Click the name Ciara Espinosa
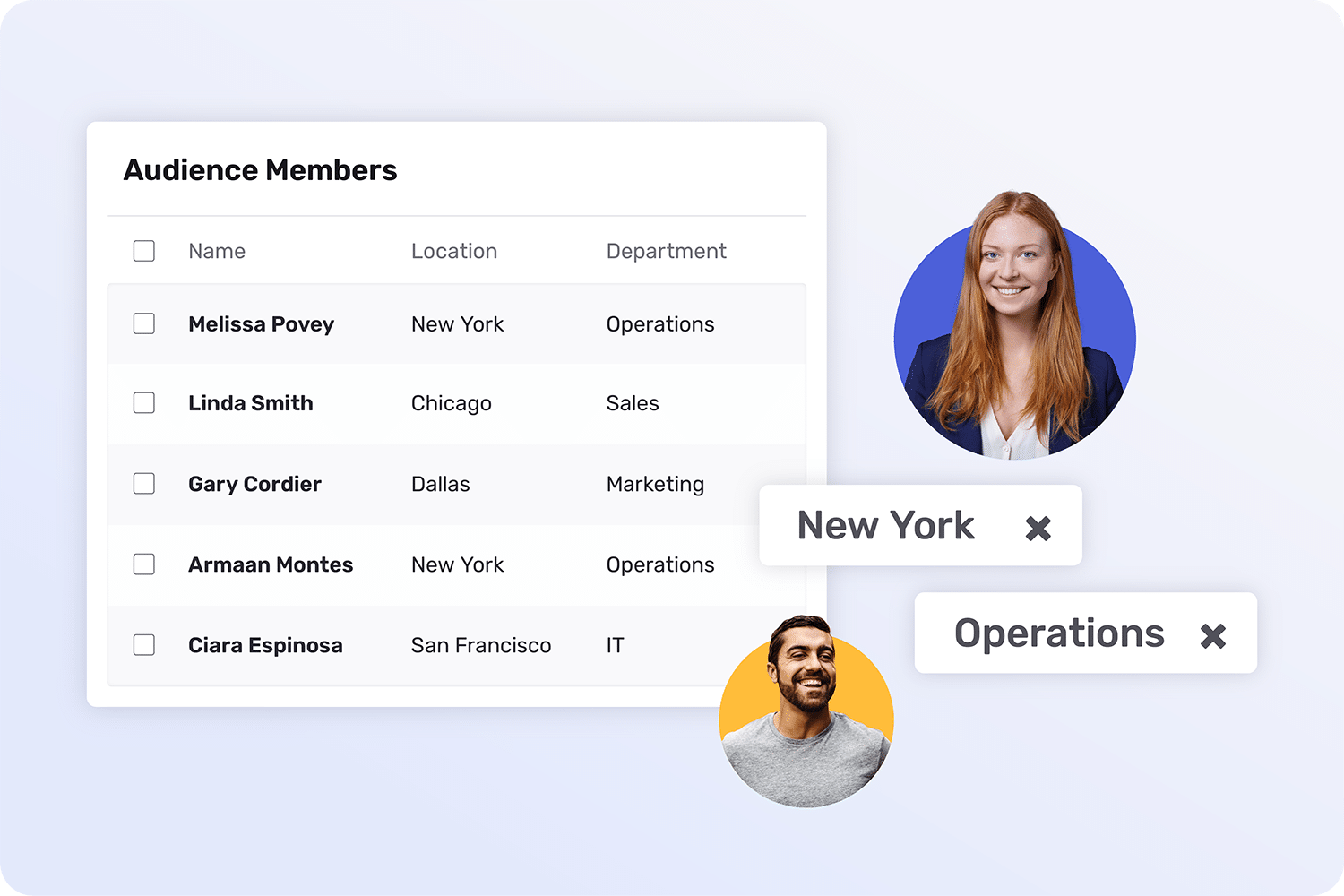This screenshot has height=896, width=1344. 265,646
